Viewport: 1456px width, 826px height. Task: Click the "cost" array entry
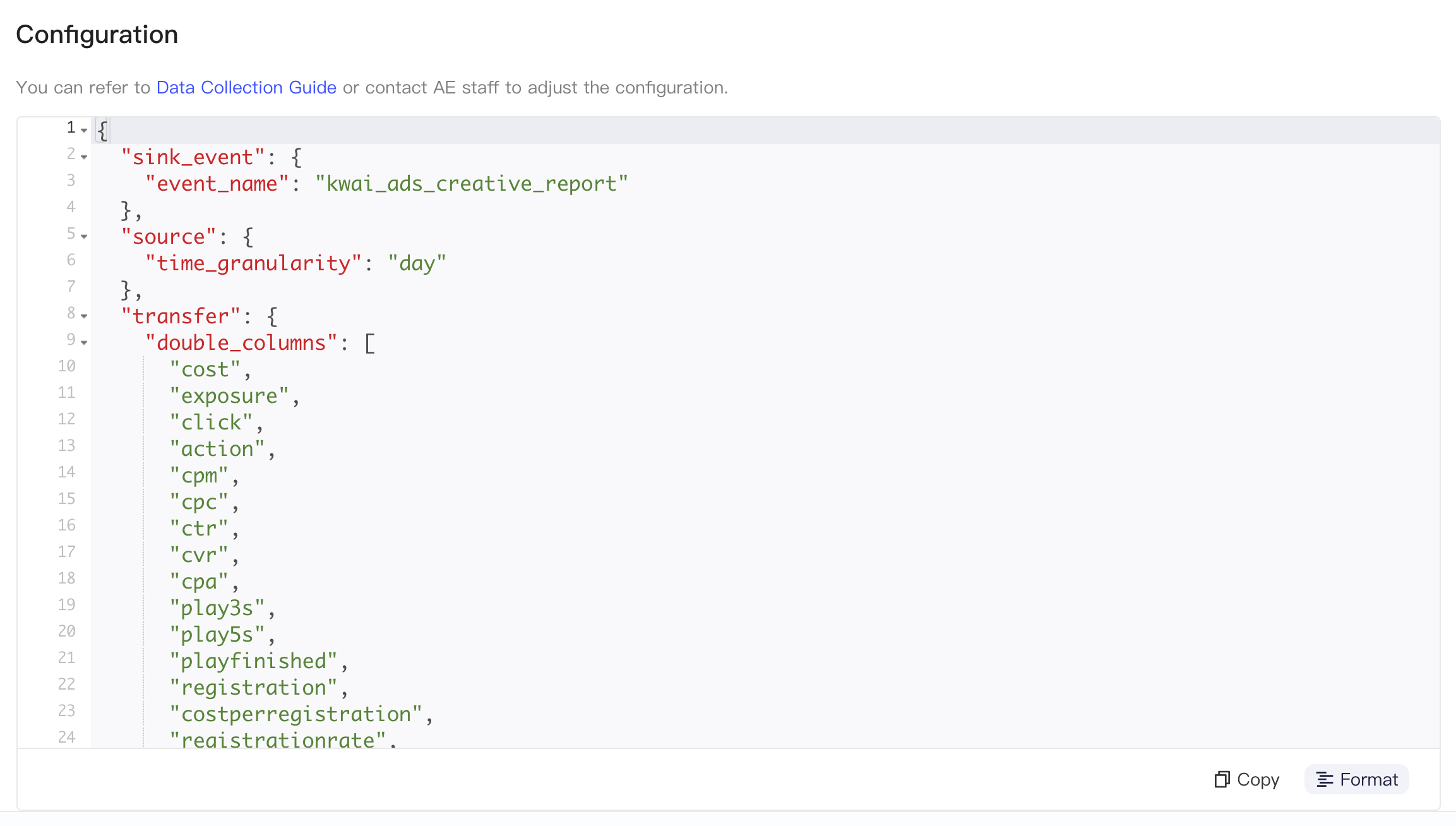pos(205,369)
